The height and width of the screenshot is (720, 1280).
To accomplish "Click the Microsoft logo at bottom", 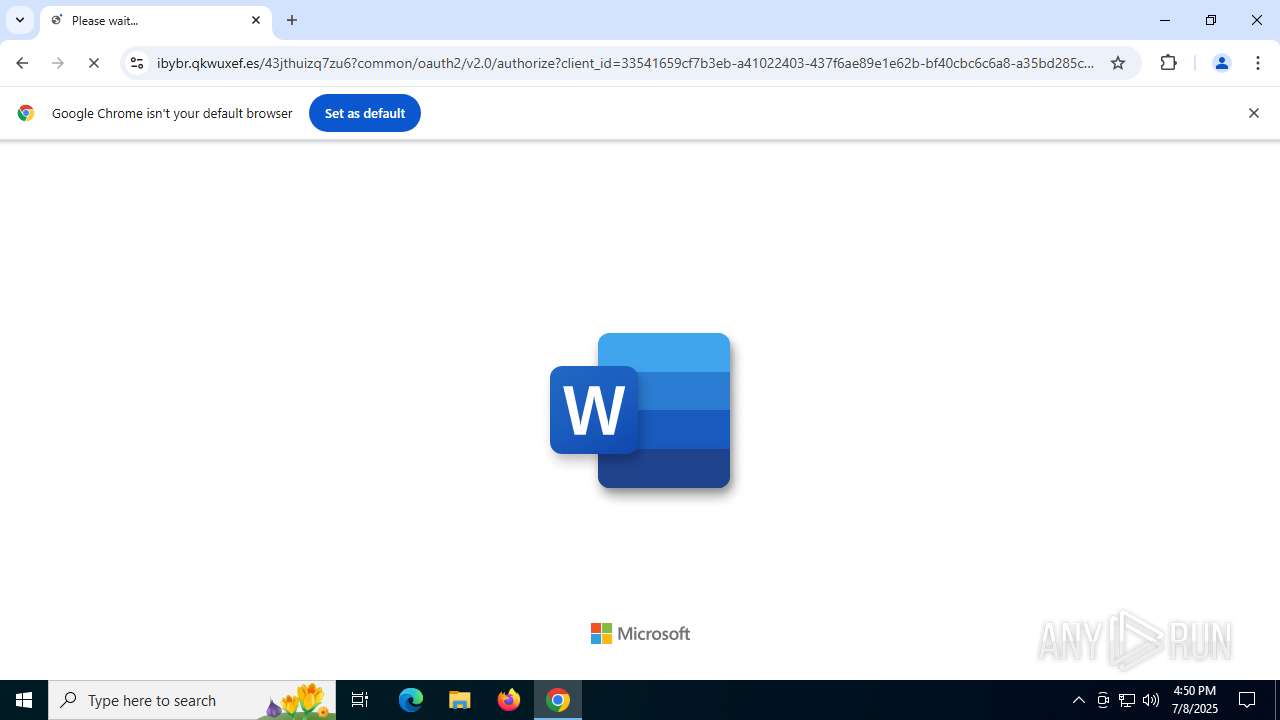I will 640,634.
